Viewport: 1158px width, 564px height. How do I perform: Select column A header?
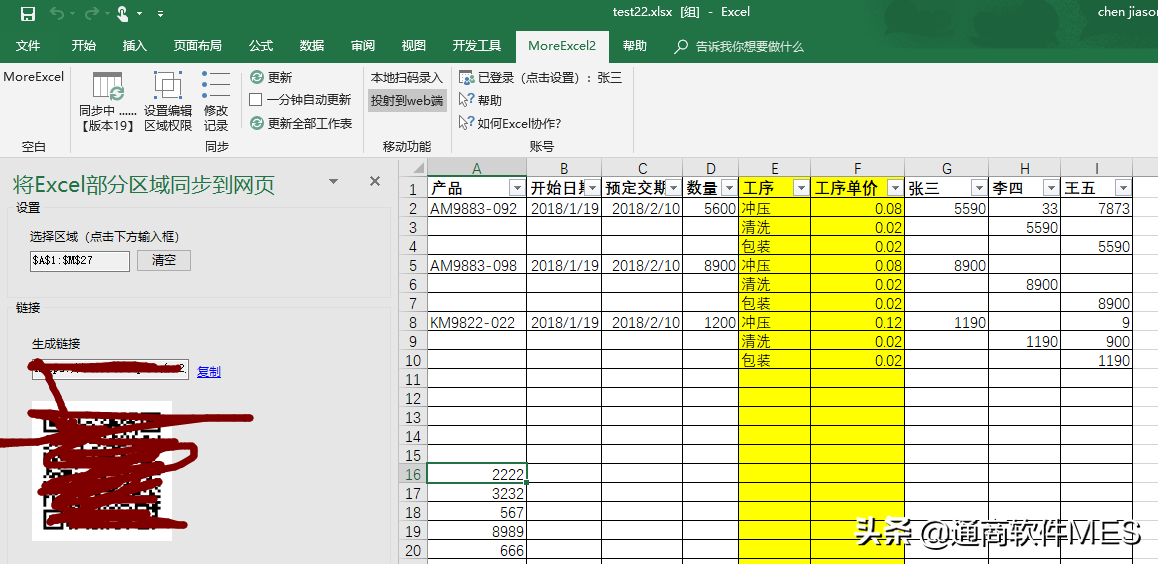(x=477, y=168)
